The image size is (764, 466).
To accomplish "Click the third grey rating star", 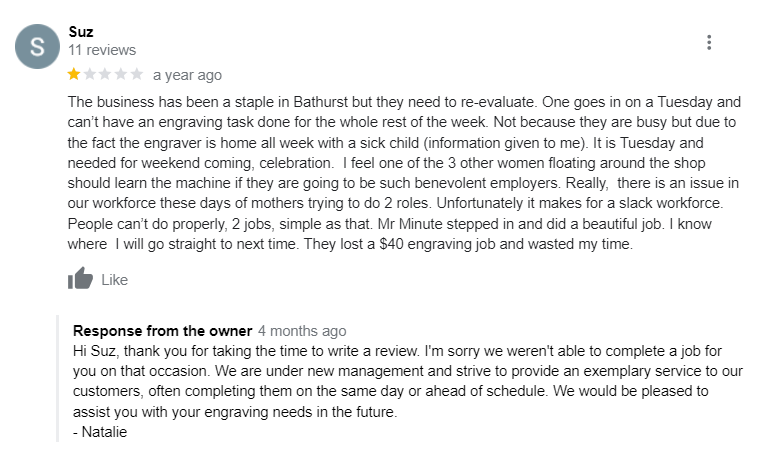I will coord(105,74).
